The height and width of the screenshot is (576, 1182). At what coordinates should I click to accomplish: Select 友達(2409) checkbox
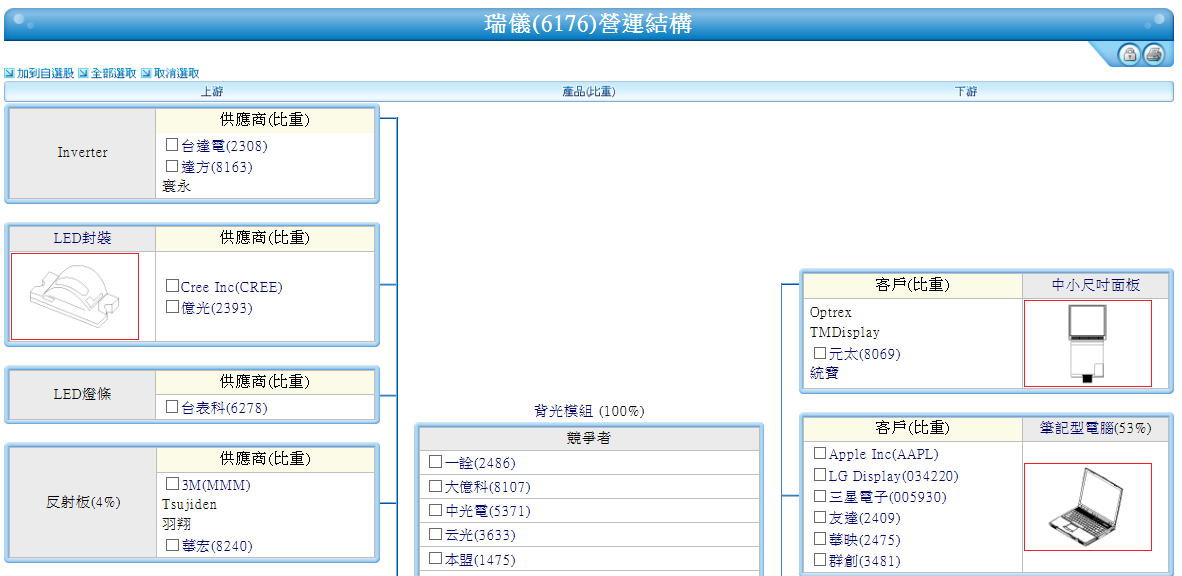(819, 517)
